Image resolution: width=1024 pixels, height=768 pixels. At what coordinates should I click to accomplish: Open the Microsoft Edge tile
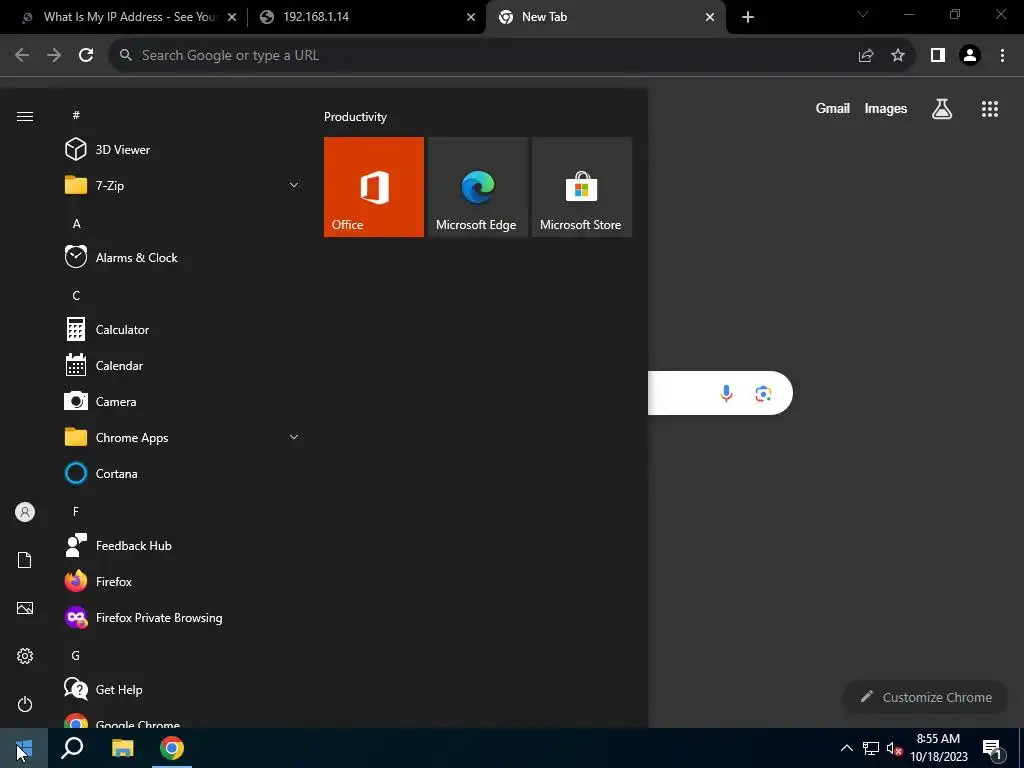477,187
